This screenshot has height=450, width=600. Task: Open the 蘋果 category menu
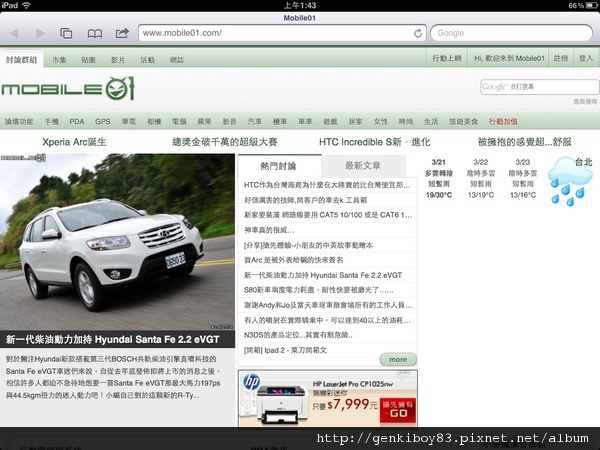coord(204,122)
